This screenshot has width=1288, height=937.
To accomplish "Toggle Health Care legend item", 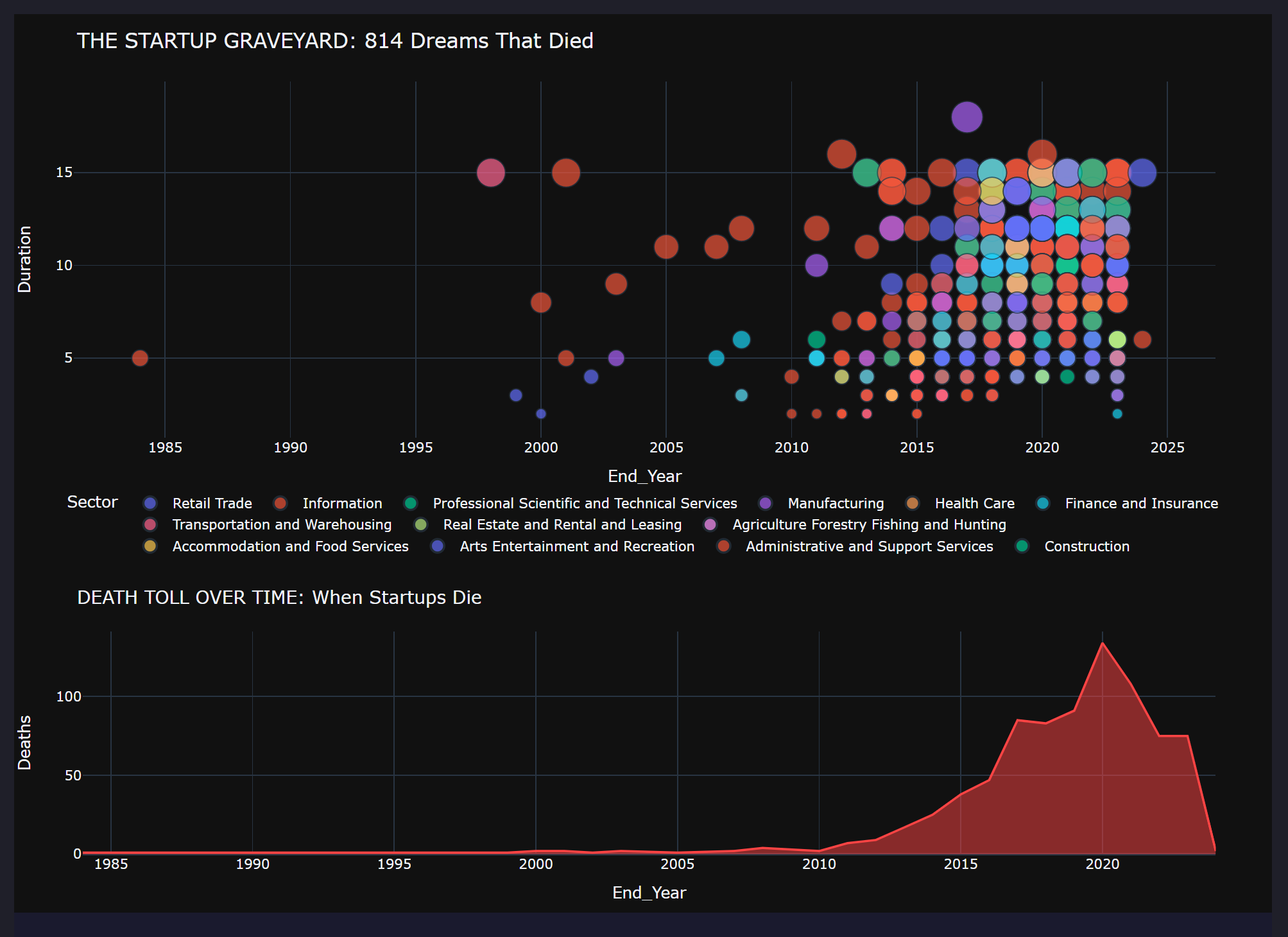I will coord(974,504).
